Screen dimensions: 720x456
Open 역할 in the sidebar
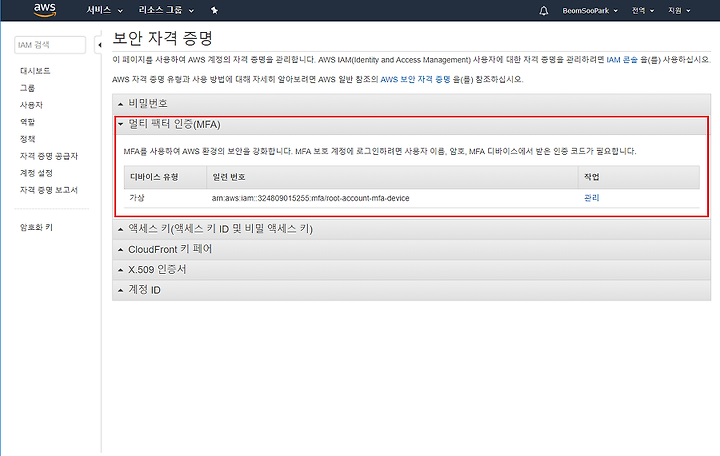pos(27,122)
